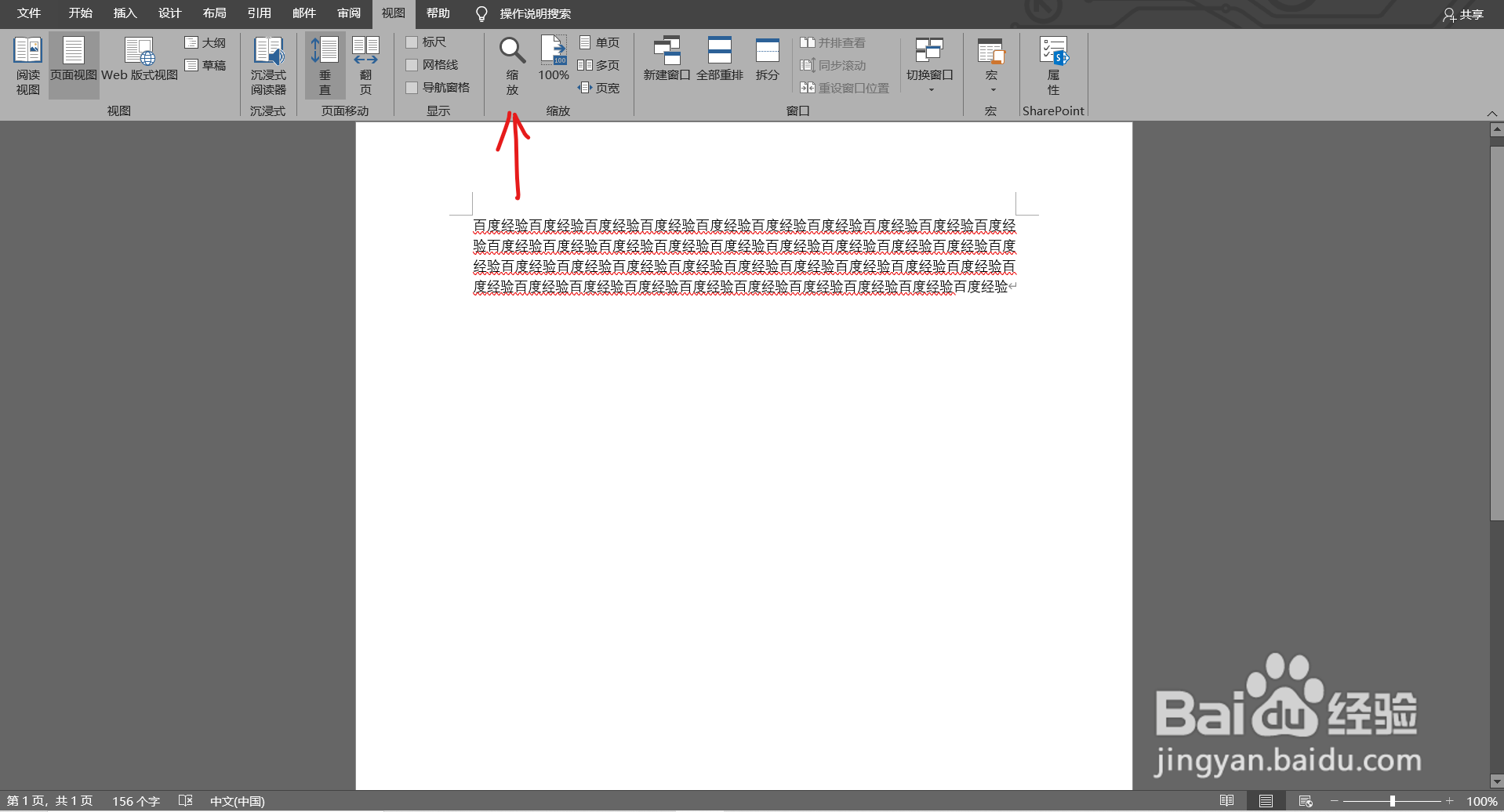Click in 操作说明搜索 search box
The width and height of the screenshot is (1504, 812).
point(536,14)
